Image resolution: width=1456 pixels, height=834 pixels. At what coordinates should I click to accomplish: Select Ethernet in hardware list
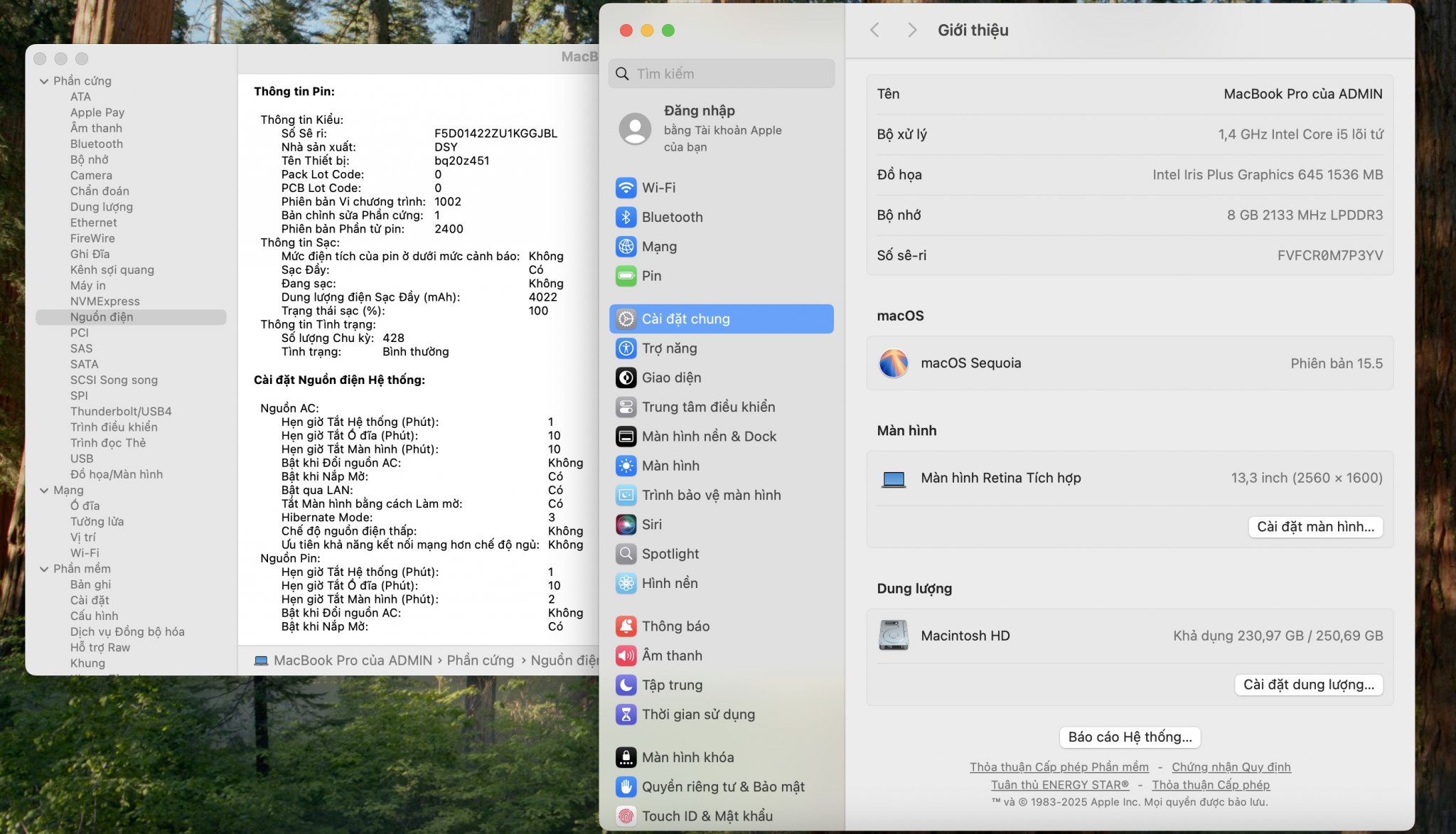[93, 223]
